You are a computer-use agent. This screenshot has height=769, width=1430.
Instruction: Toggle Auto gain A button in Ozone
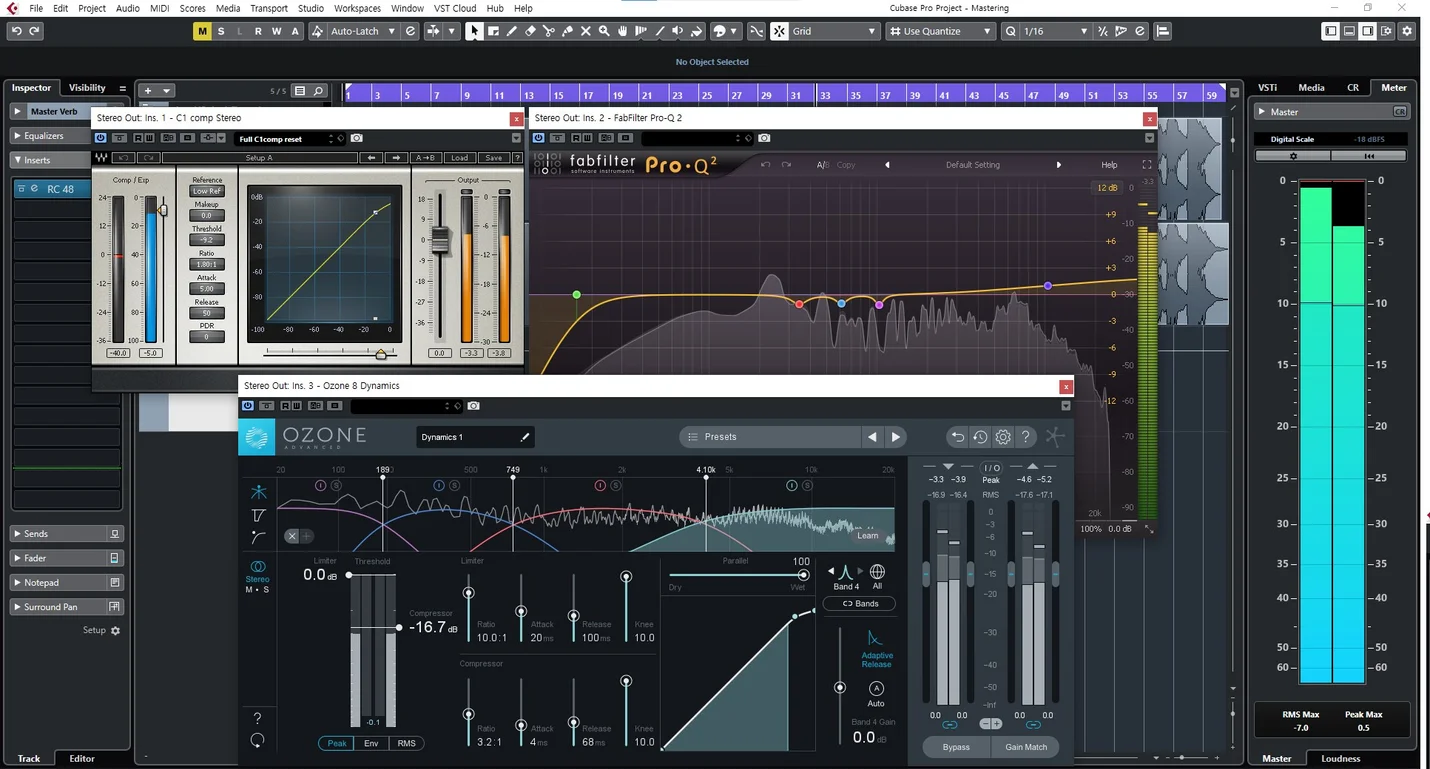(876, 689)
